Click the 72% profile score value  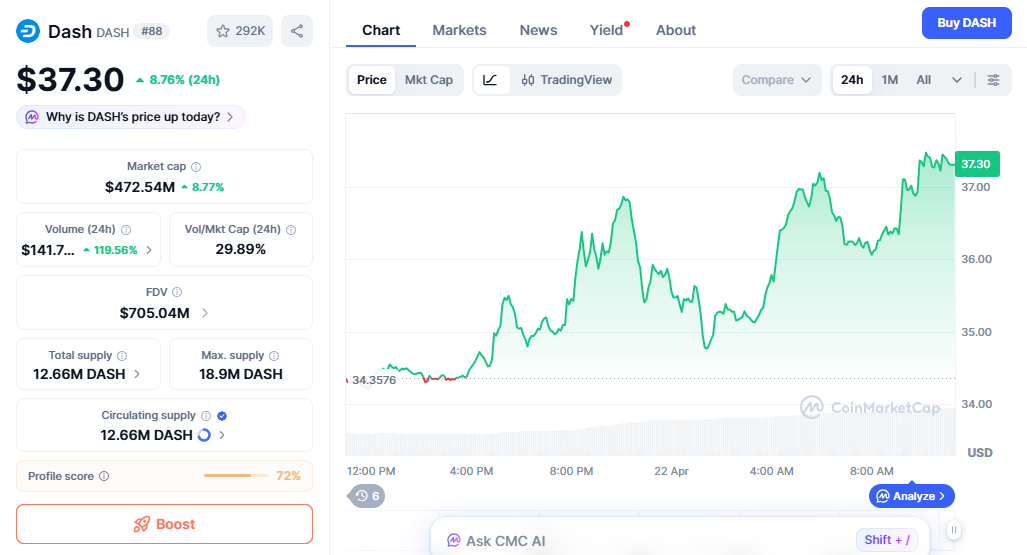[x=288, y=476]
